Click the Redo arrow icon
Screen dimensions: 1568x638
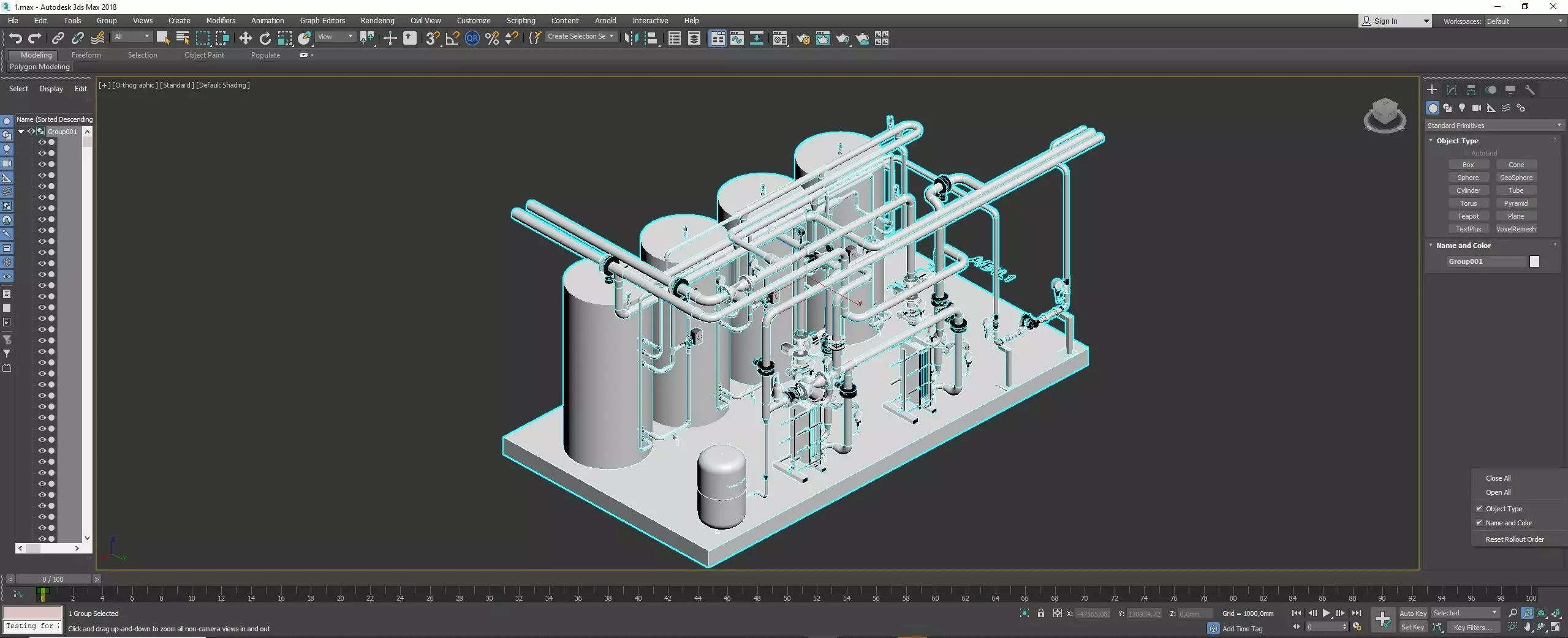point(35,39)
